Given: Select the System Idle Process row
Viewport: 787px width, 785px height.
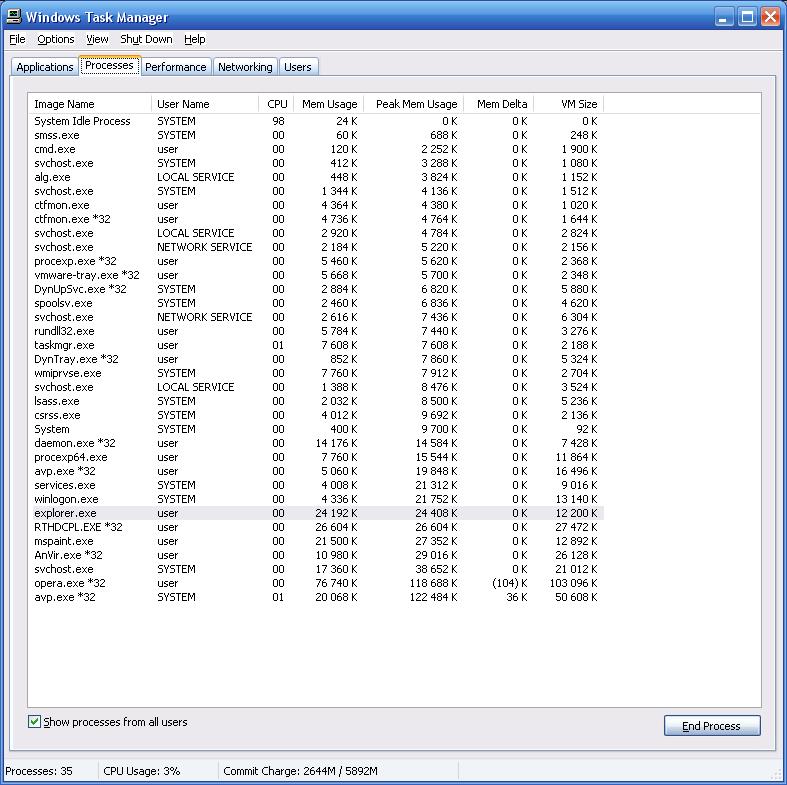Looking at the screenshot, I should pos(316,121).
